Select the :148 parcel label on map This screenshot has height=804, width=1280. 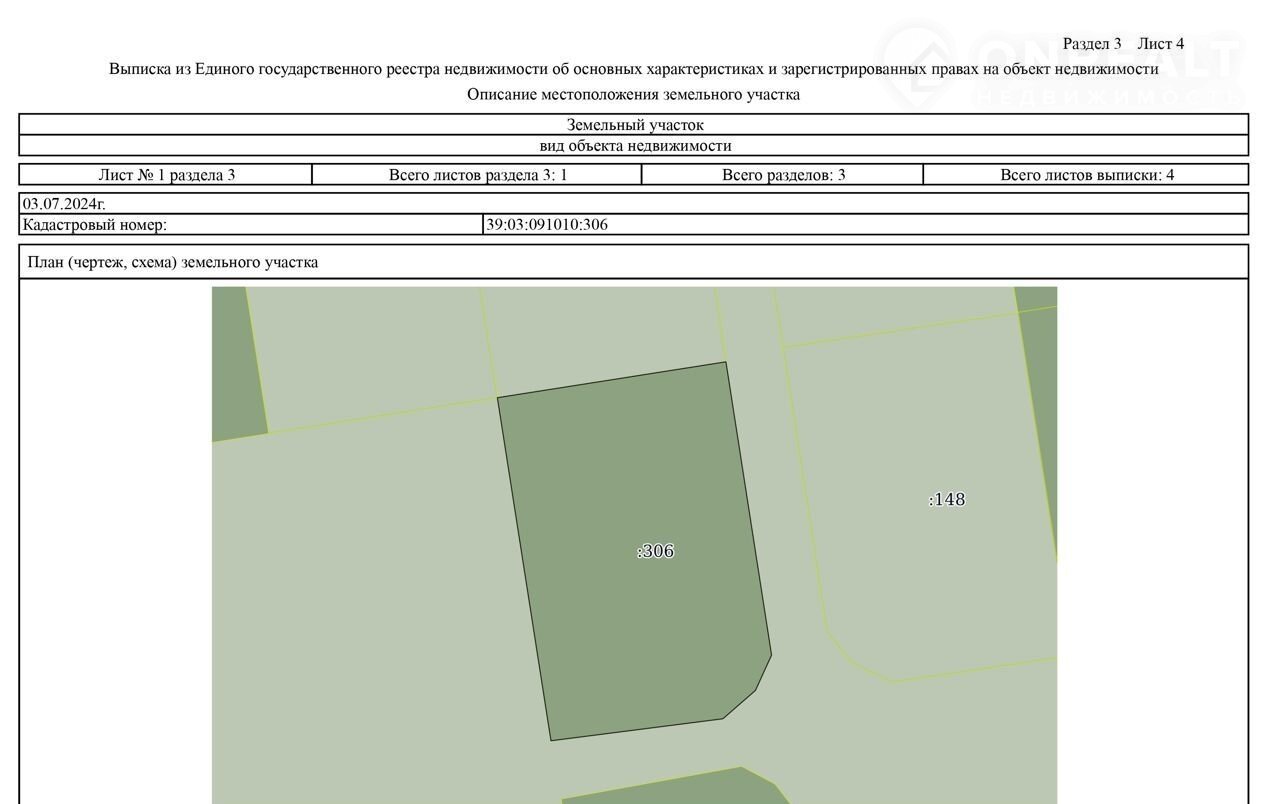(947, 499)
